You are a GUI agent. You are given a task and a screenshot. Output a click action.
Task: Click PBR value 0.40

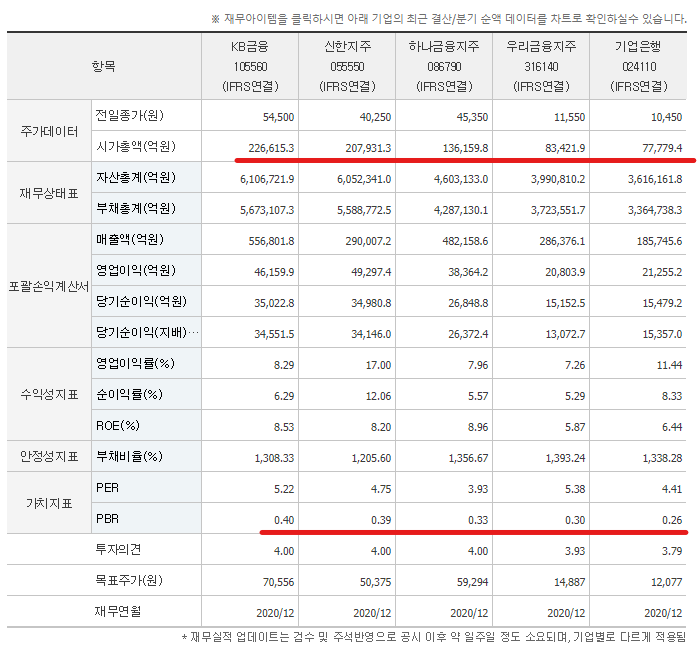[x=284, y=520]
